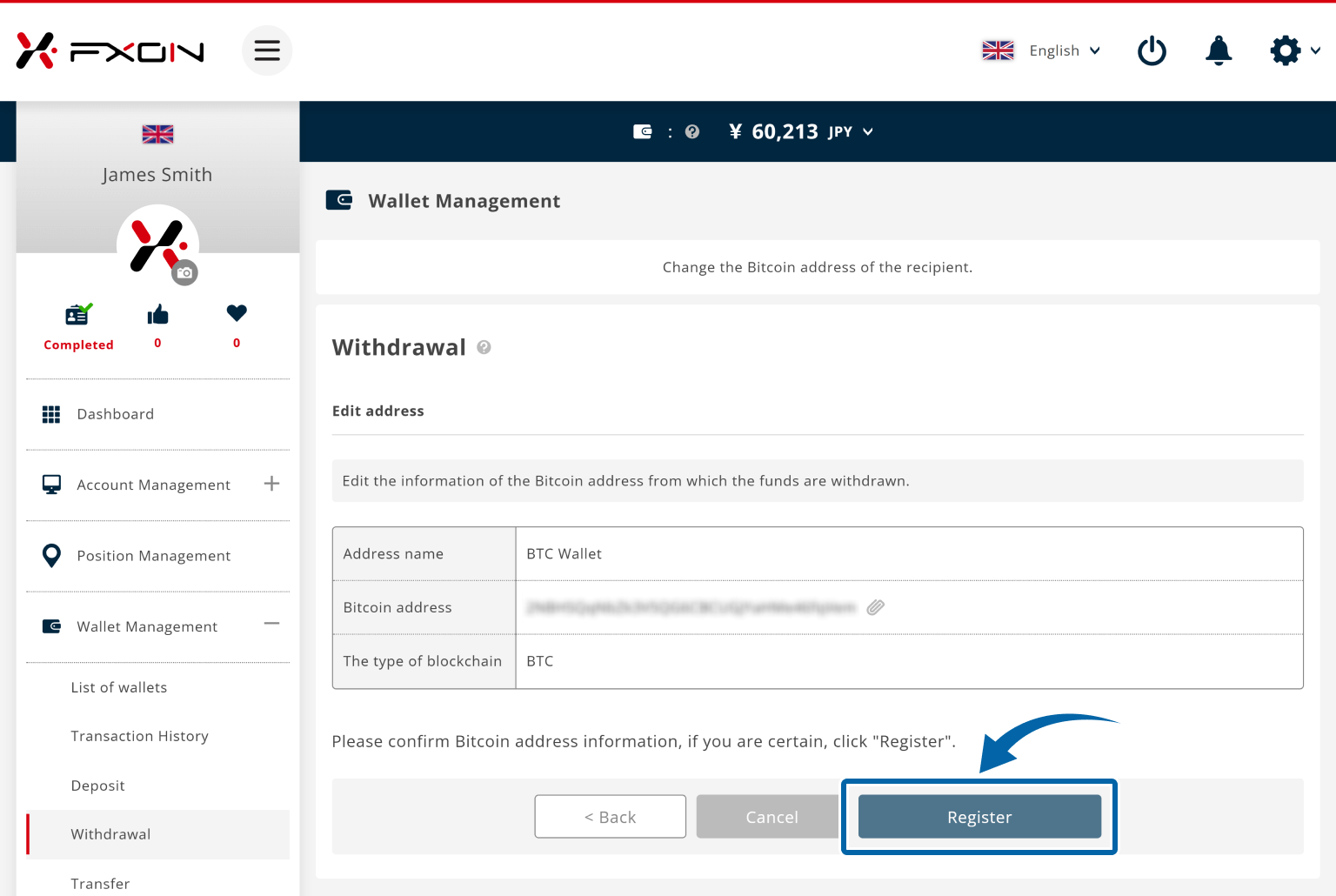Open the English language dropdown

[1065, 50]
